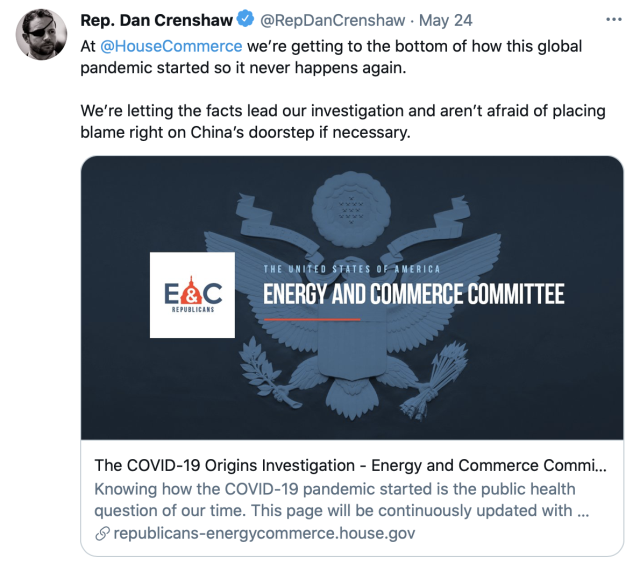Click the red underline beneath the committee heading
Image resolution: width=640 pixels, height=564 pixels.
312,320
